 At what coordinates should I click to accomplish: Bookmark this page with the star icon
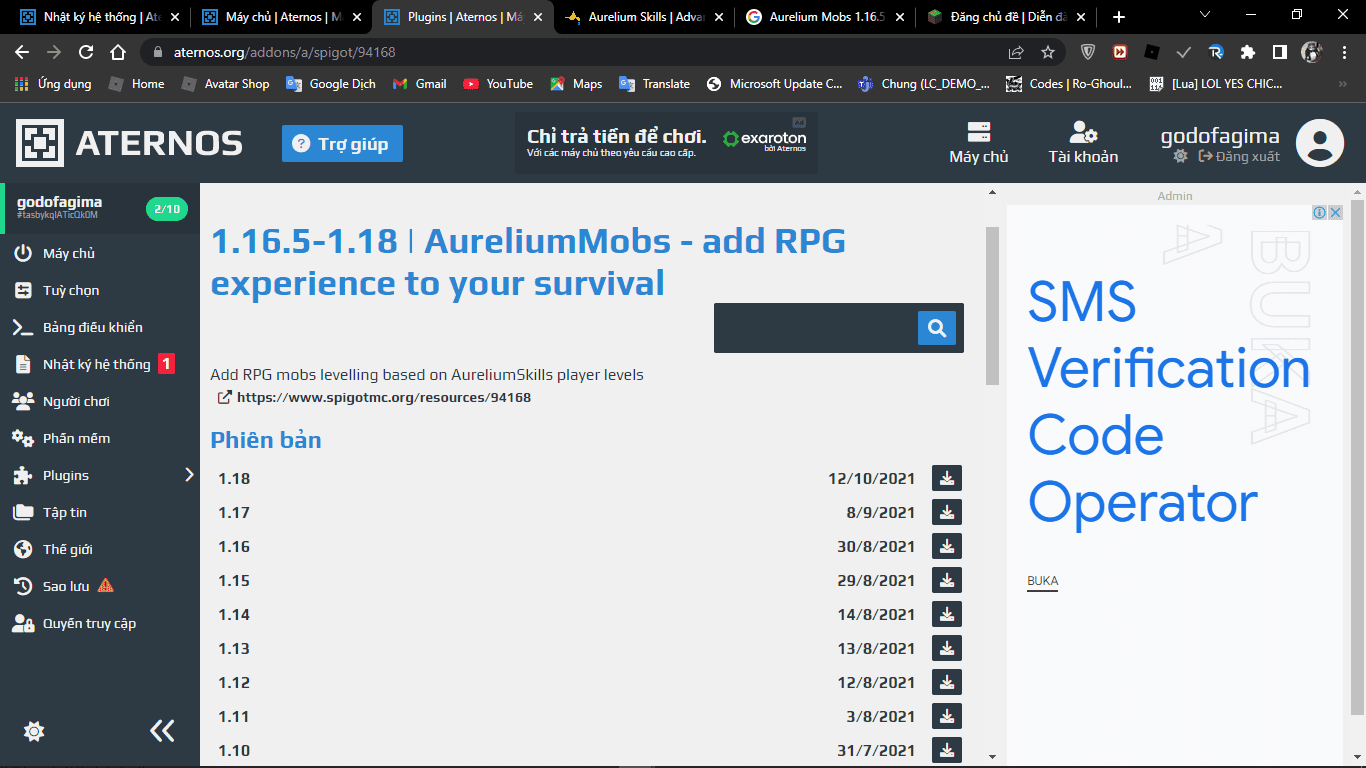[x=1048, y=52]
